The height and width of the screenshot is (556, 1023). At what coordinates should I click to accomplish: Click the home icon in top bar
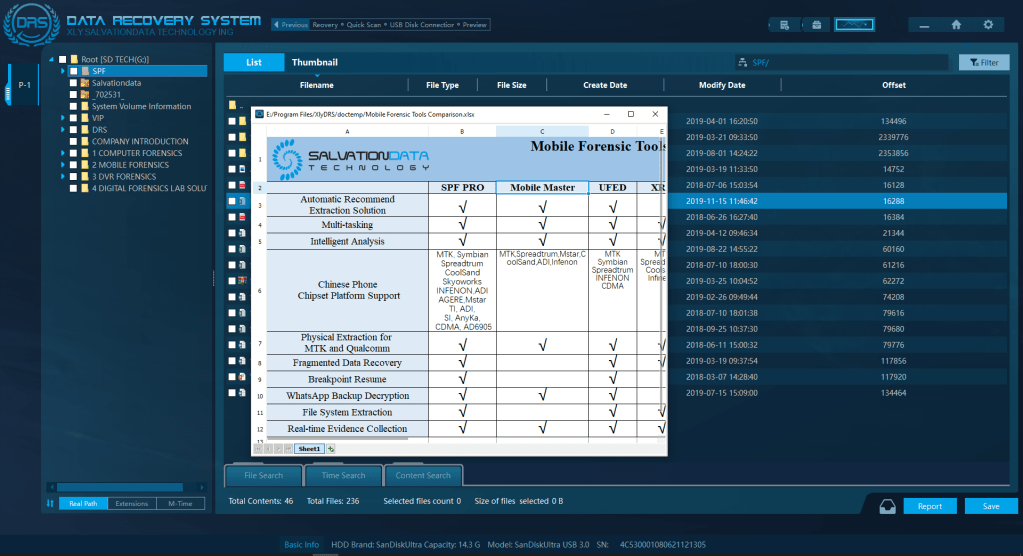[956, 24]
